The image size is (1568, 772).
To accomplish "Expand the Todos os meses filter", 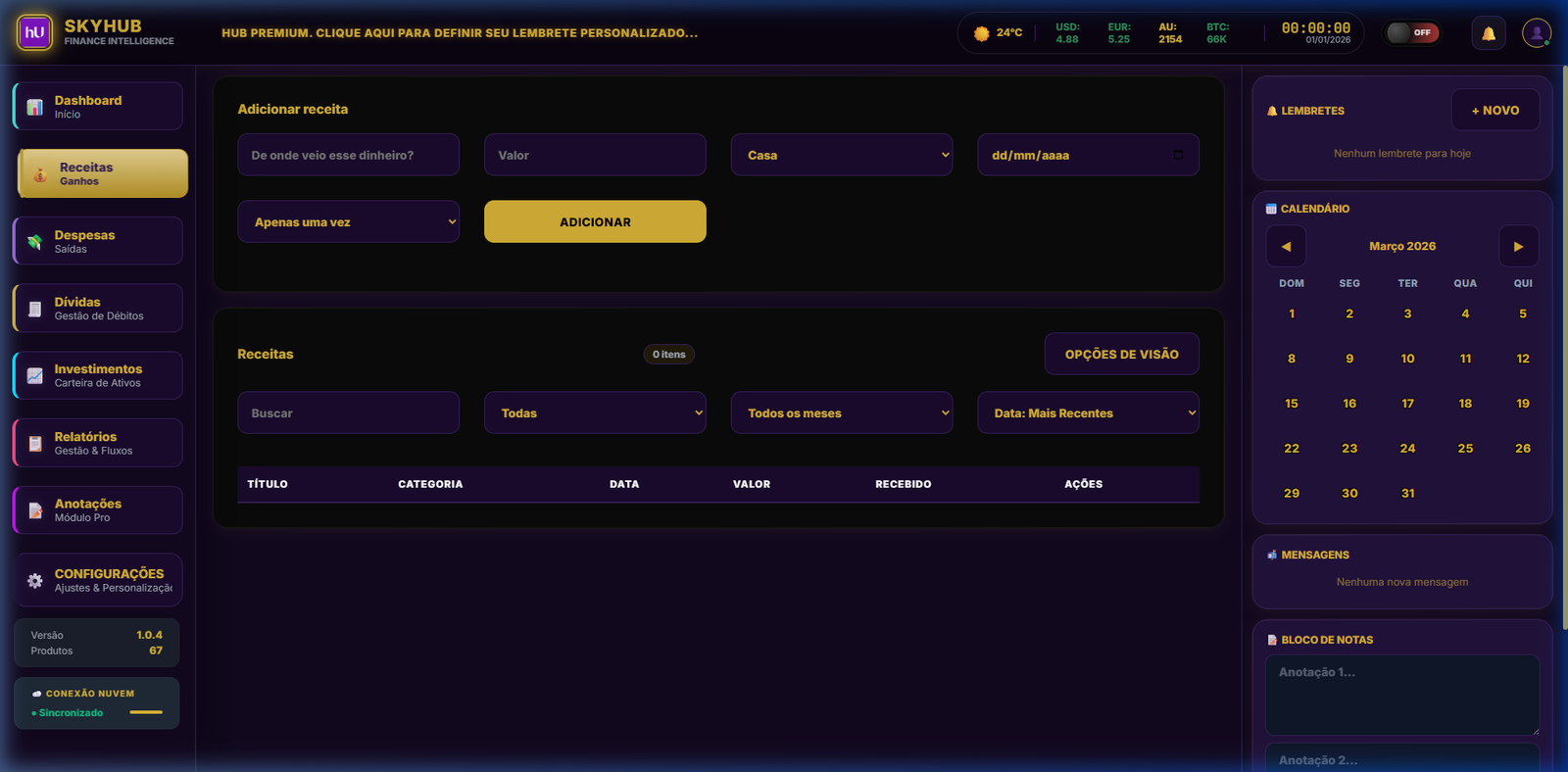I will coord(841,413).
